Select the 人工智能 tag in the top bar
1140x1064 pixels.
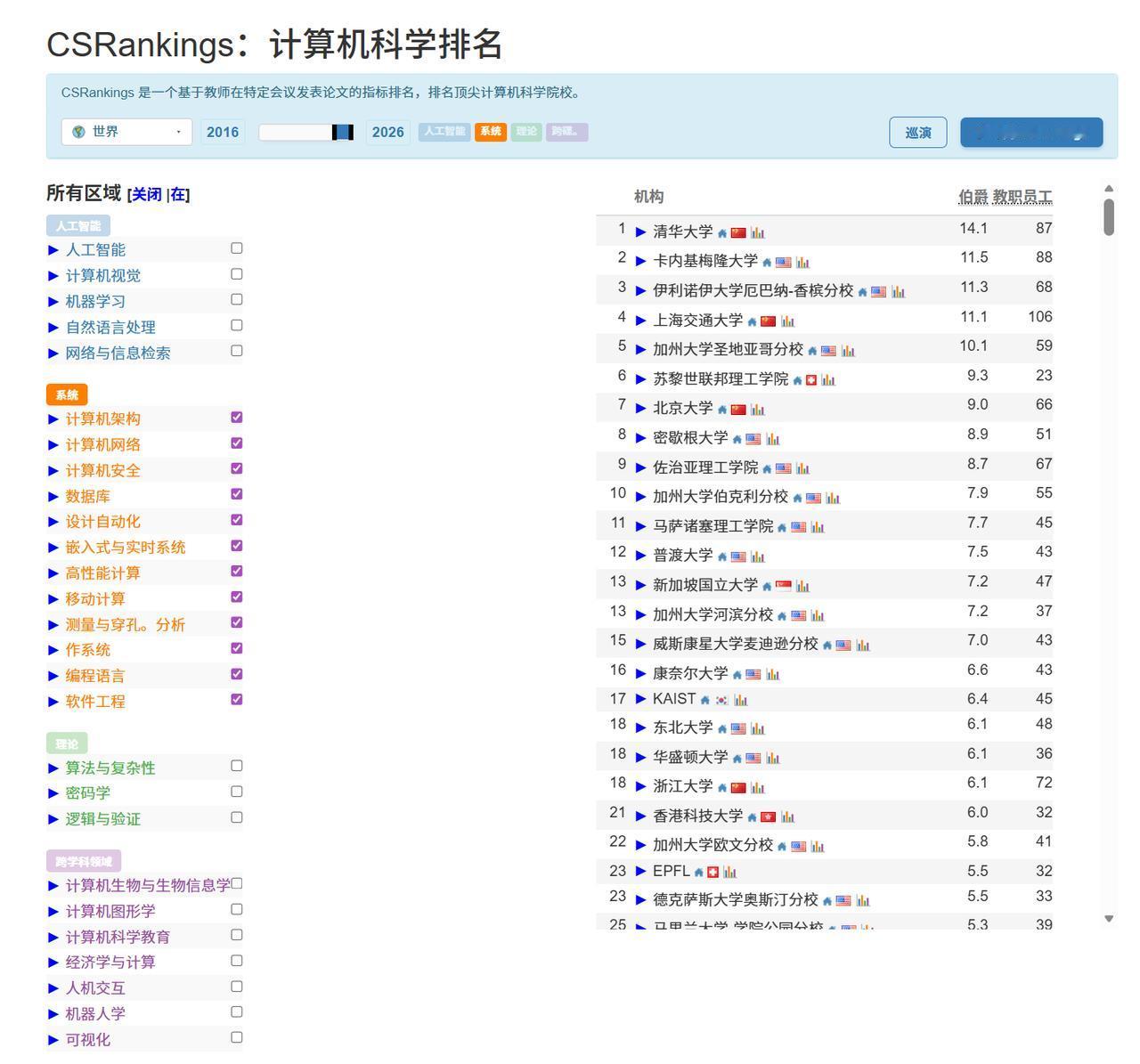(444, 132)
